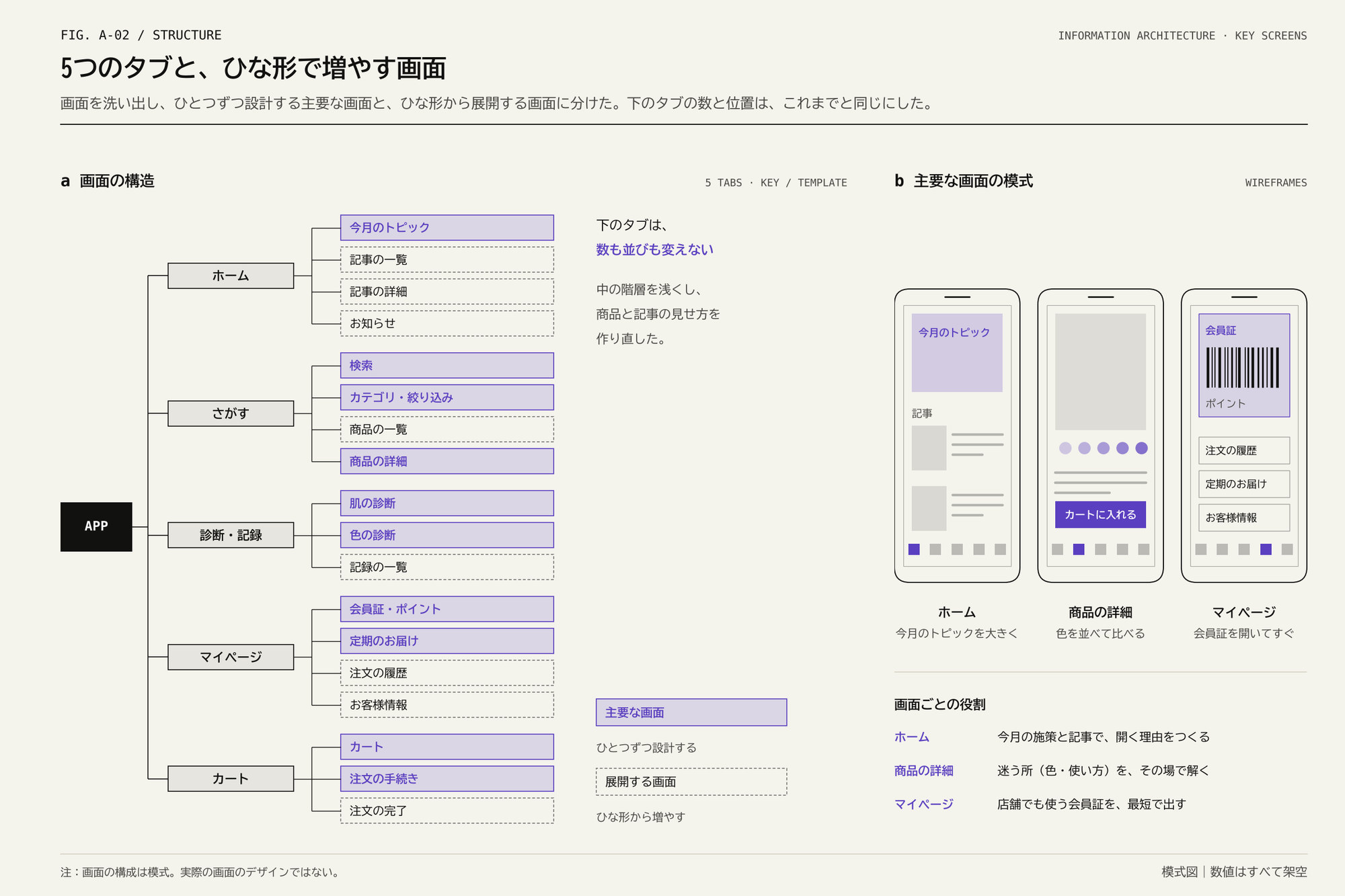Select the ホーム tab node in structure tree
The width and height of the screenshot is (1345, 896).
pyautogui.click(x=231, y=276)
